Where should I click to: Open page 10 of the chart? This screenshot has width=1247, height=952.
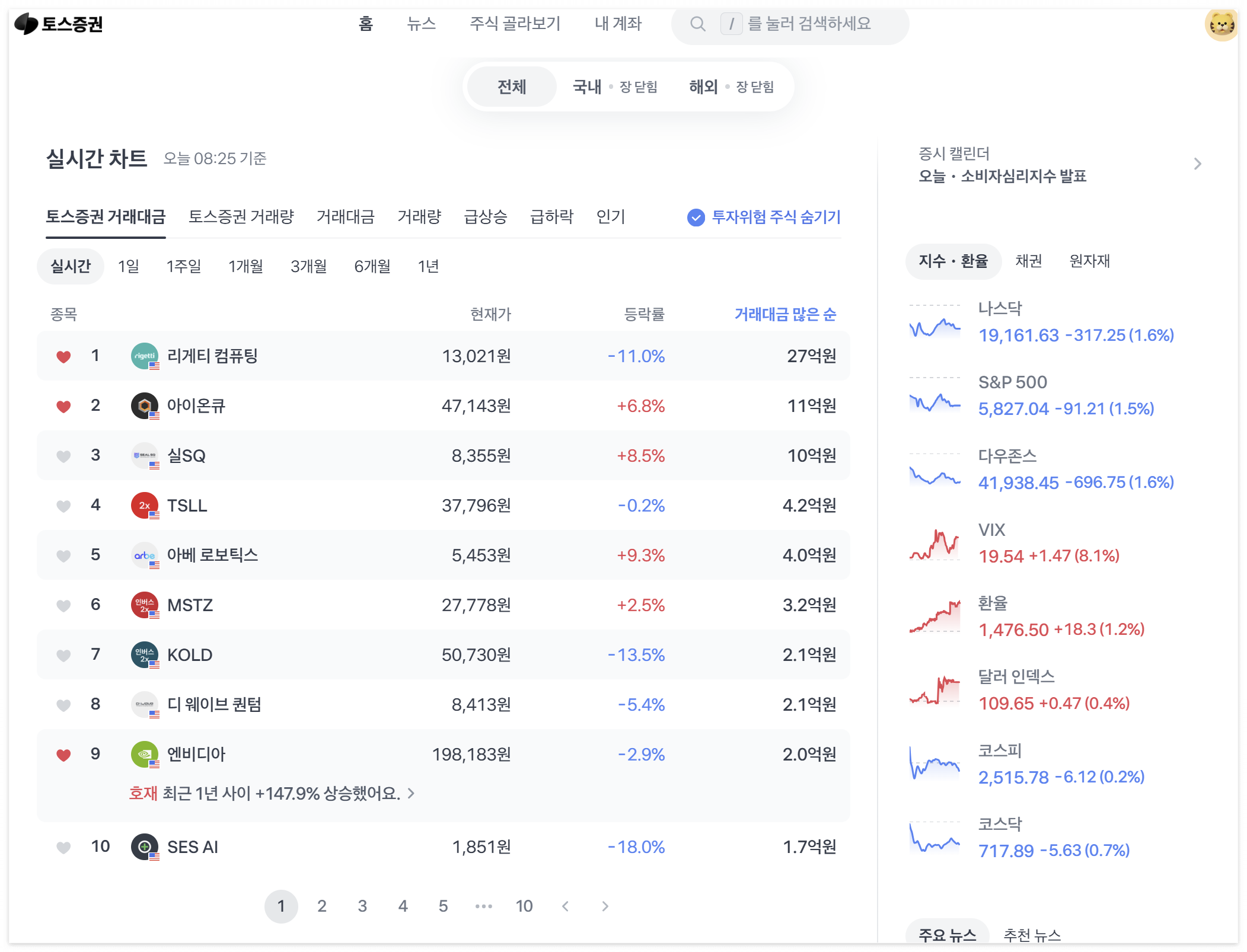tap(524, 906)
